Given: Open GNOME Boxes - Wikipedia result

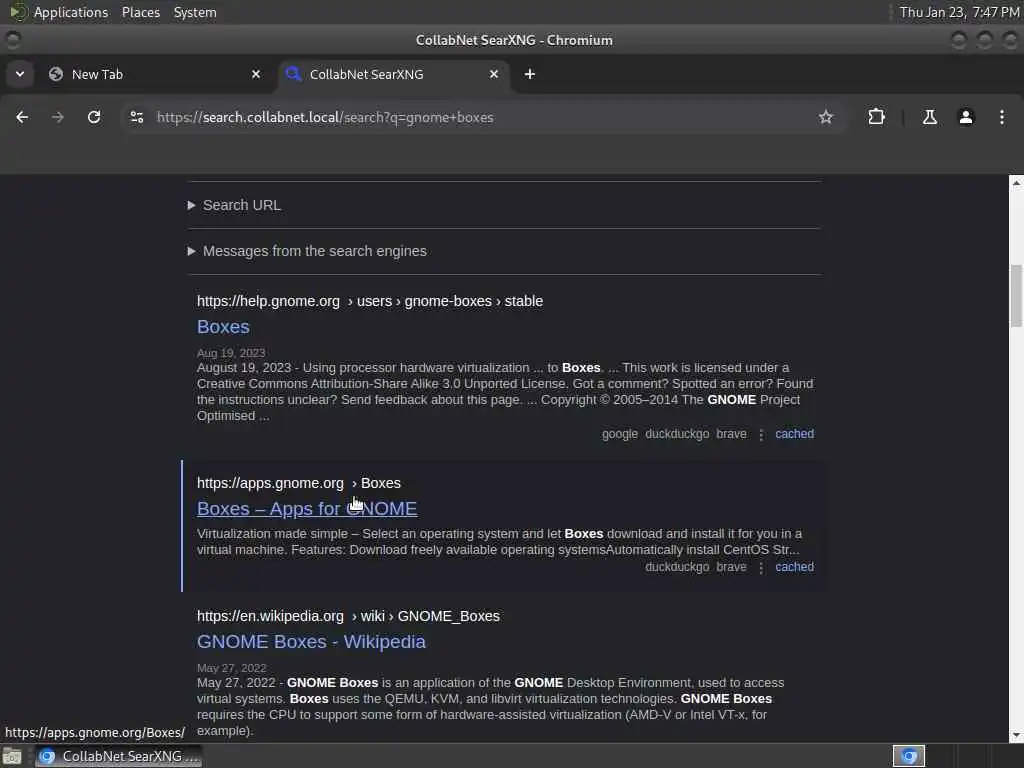Looking at the screenshot, I should [x=311, y=642].
